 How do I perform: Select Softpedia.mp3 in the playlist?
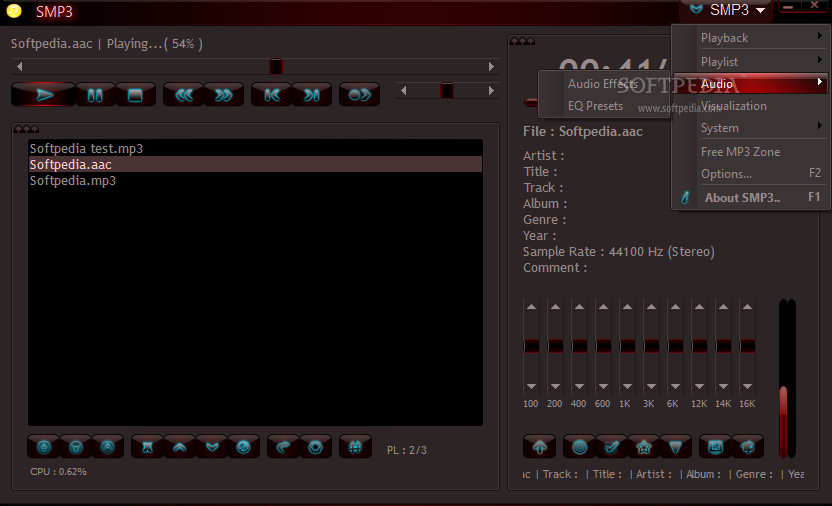[255, 180]
